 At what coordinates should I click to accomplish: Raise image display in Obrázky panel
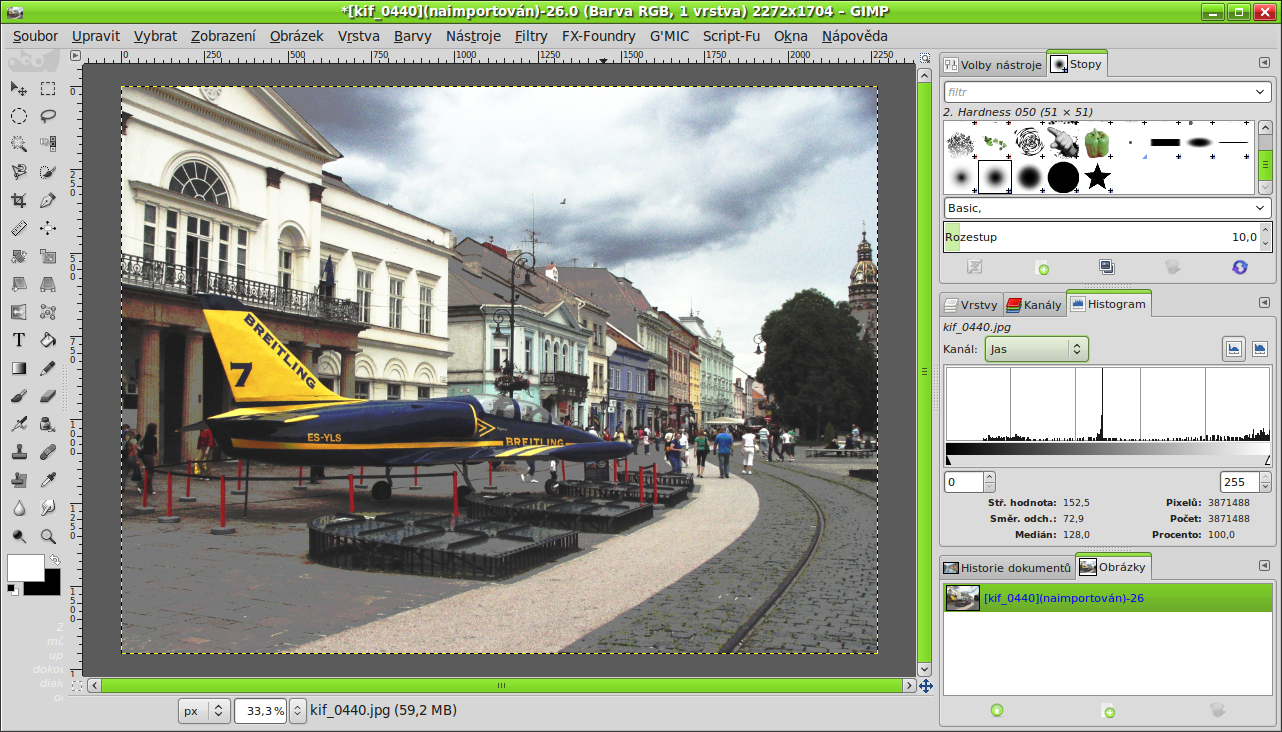tap(997, 710)
